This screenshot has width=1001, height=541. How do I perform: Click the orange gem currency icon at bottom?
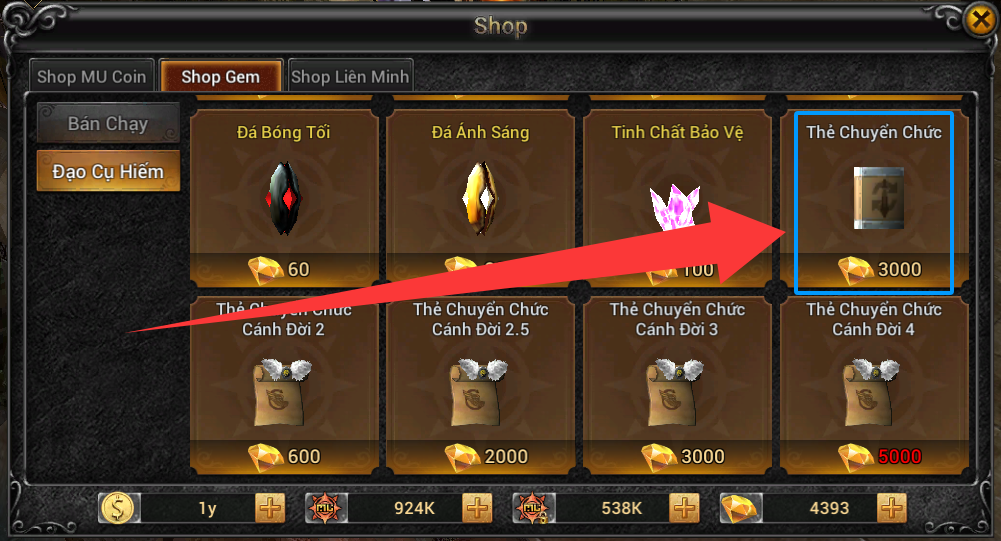tap(741, 508)
